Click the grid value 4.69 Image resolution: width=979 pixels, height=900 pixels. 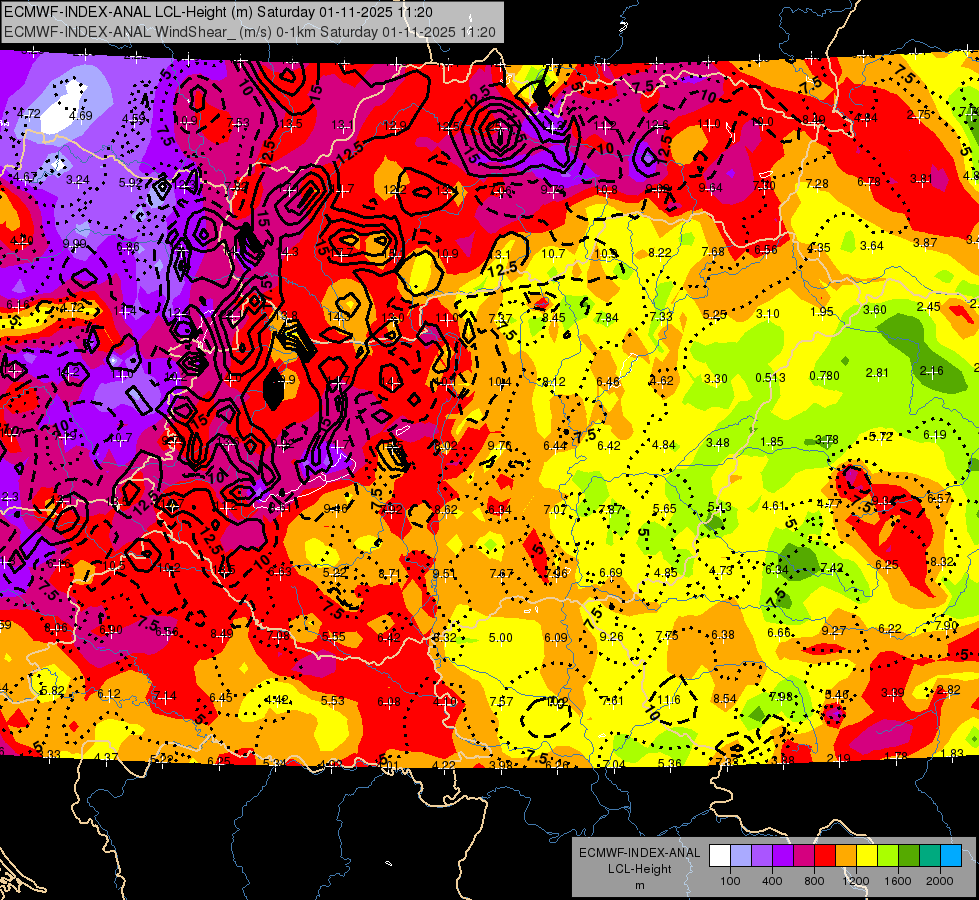81,116
